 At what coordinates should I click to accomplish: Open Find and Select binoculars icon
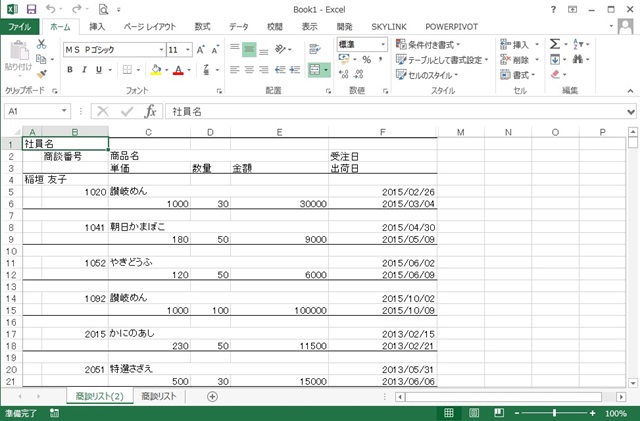[578, 60]
